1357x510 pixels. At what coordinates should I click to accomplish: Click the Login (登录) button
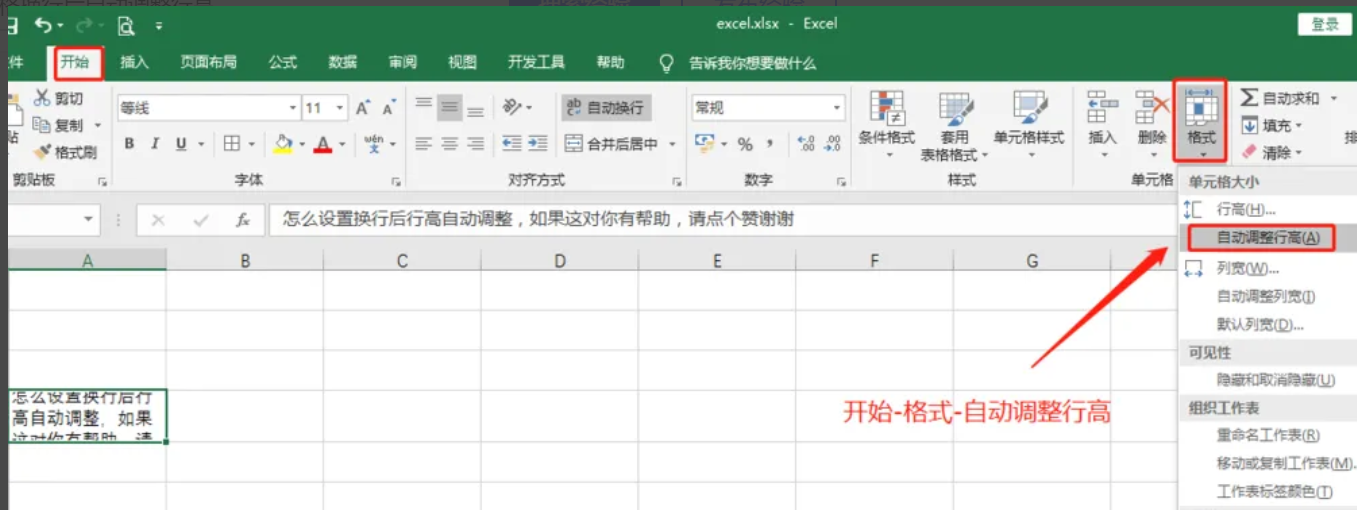tap(1324, 25)
